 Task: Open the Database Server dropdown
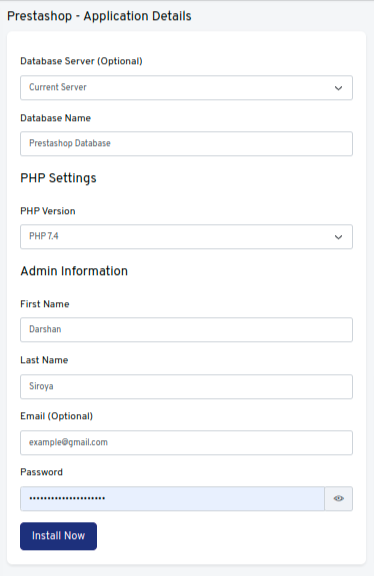186,88
